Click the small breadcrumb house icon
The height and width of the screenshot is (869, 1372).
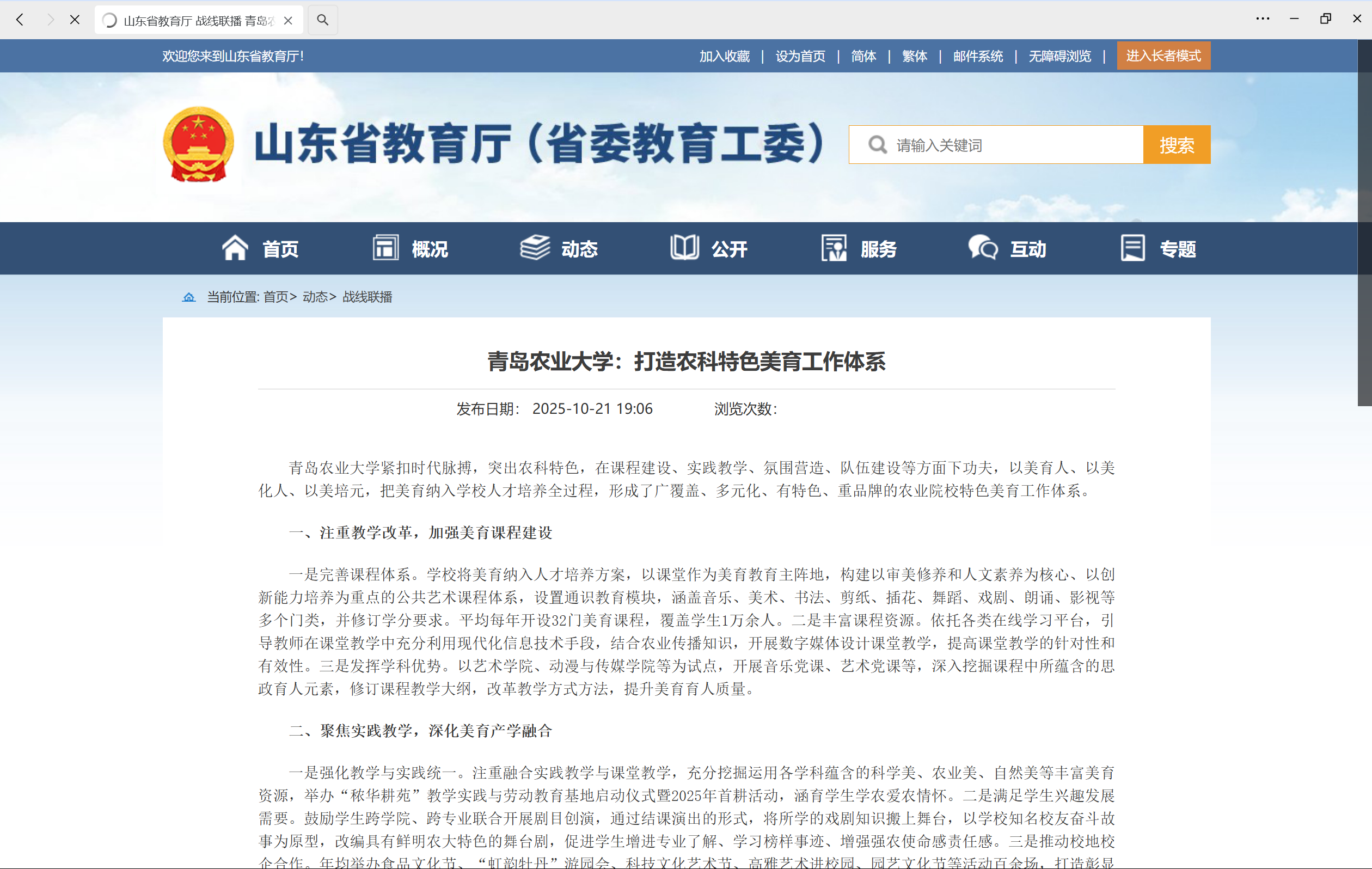click(x=188, y=297)
